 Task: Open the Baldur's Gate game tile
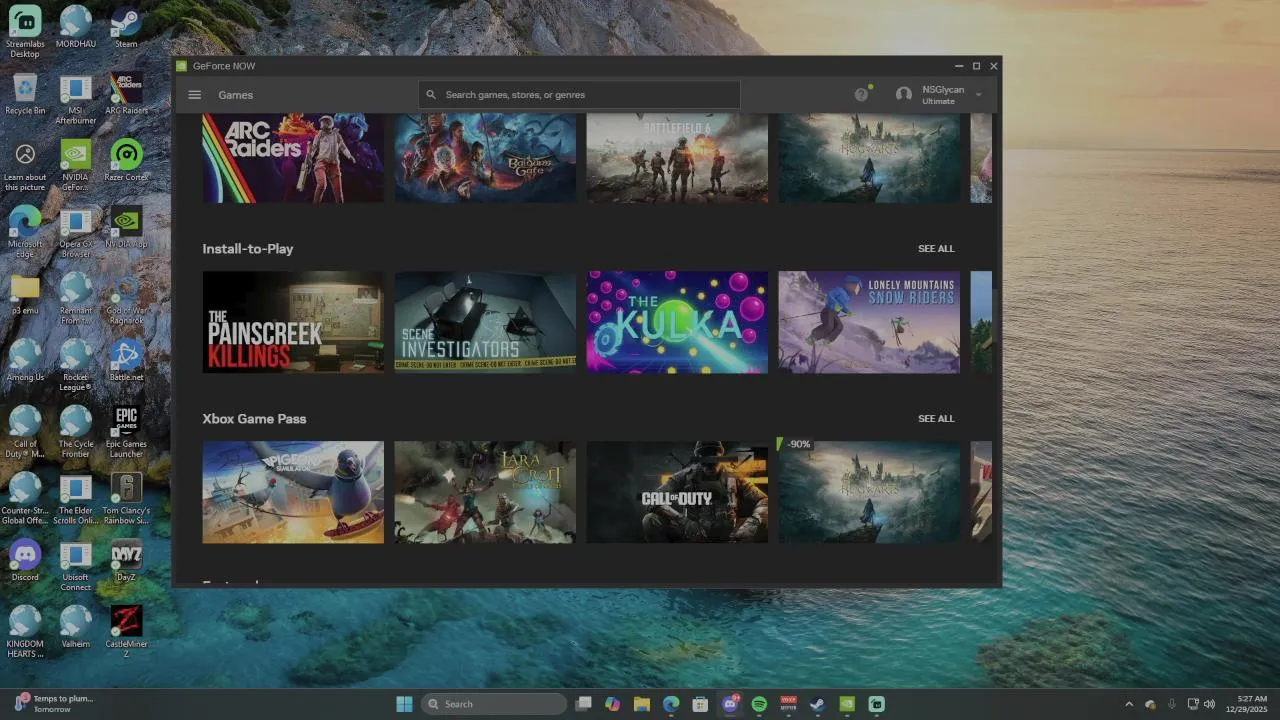[485, 158]
